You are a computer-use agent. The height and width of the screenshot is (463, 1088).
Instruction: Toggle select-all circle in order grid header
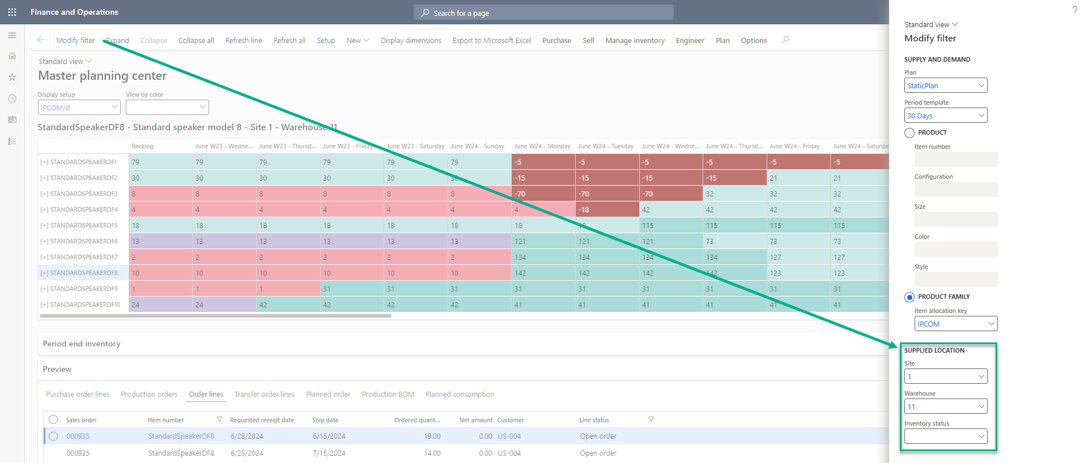[53, 419]
